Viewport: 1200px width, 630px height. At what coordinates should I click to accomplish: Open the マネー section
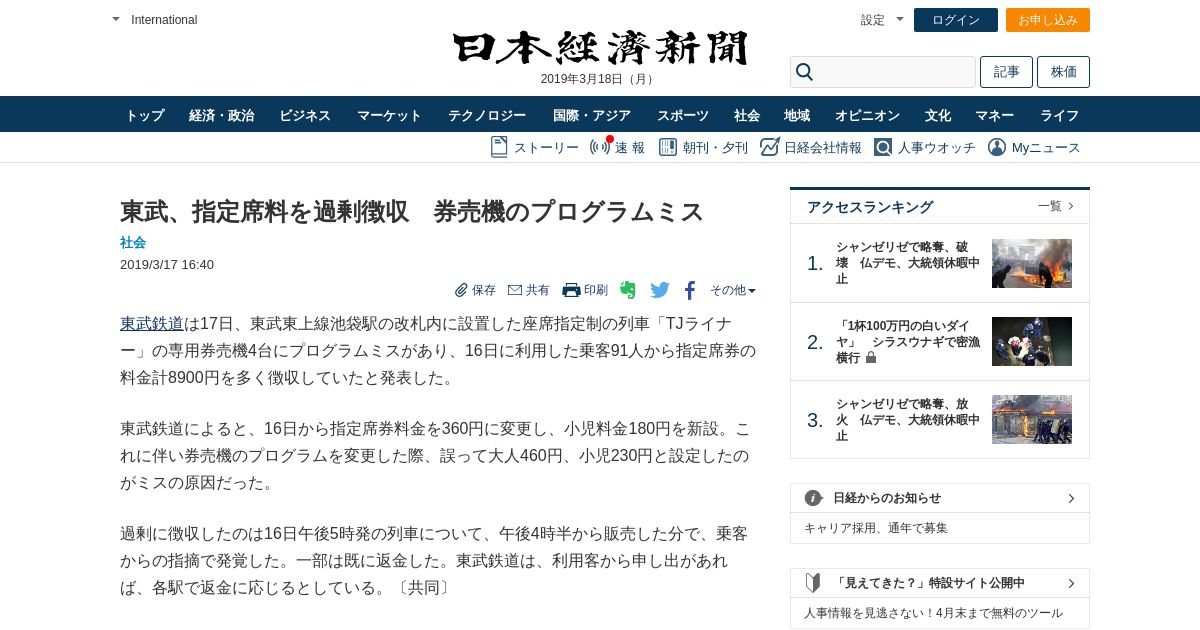995,115
